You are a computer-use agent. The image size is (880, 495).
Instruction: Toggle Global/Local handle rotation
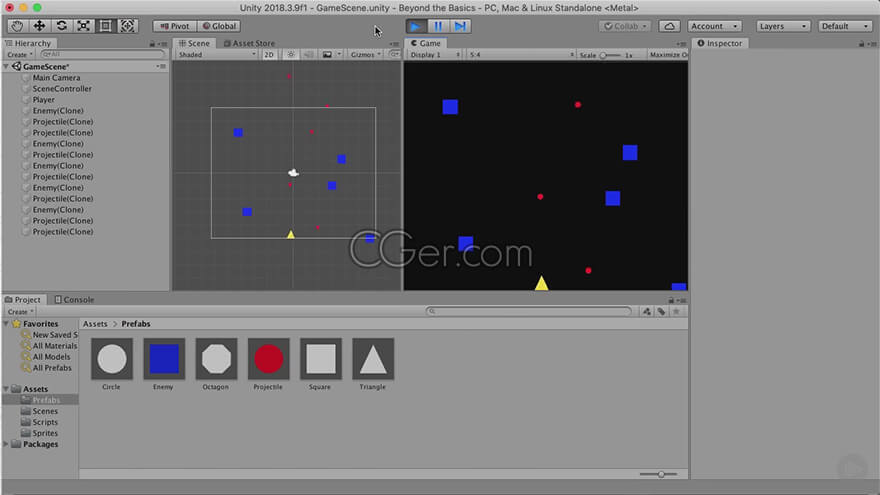coord(219,26)
